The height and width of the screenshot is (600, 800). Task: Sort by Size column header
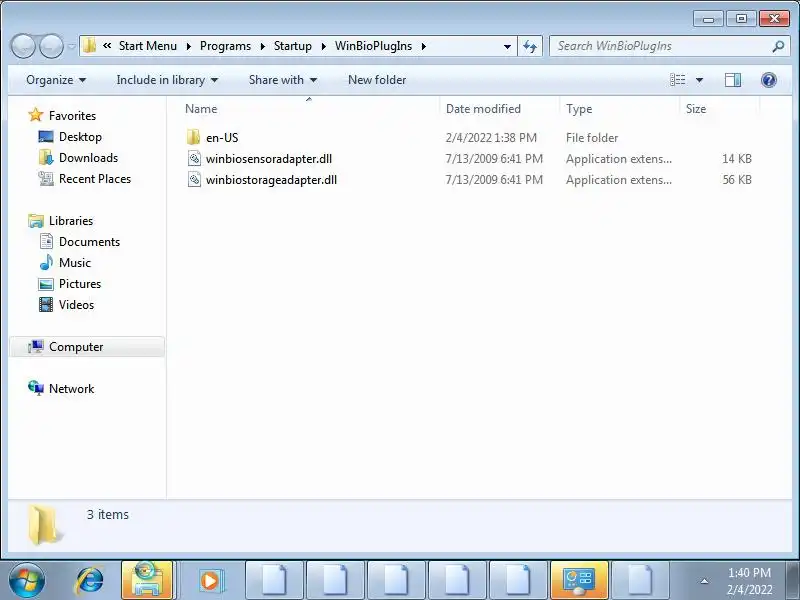click(x=719, y=109)
